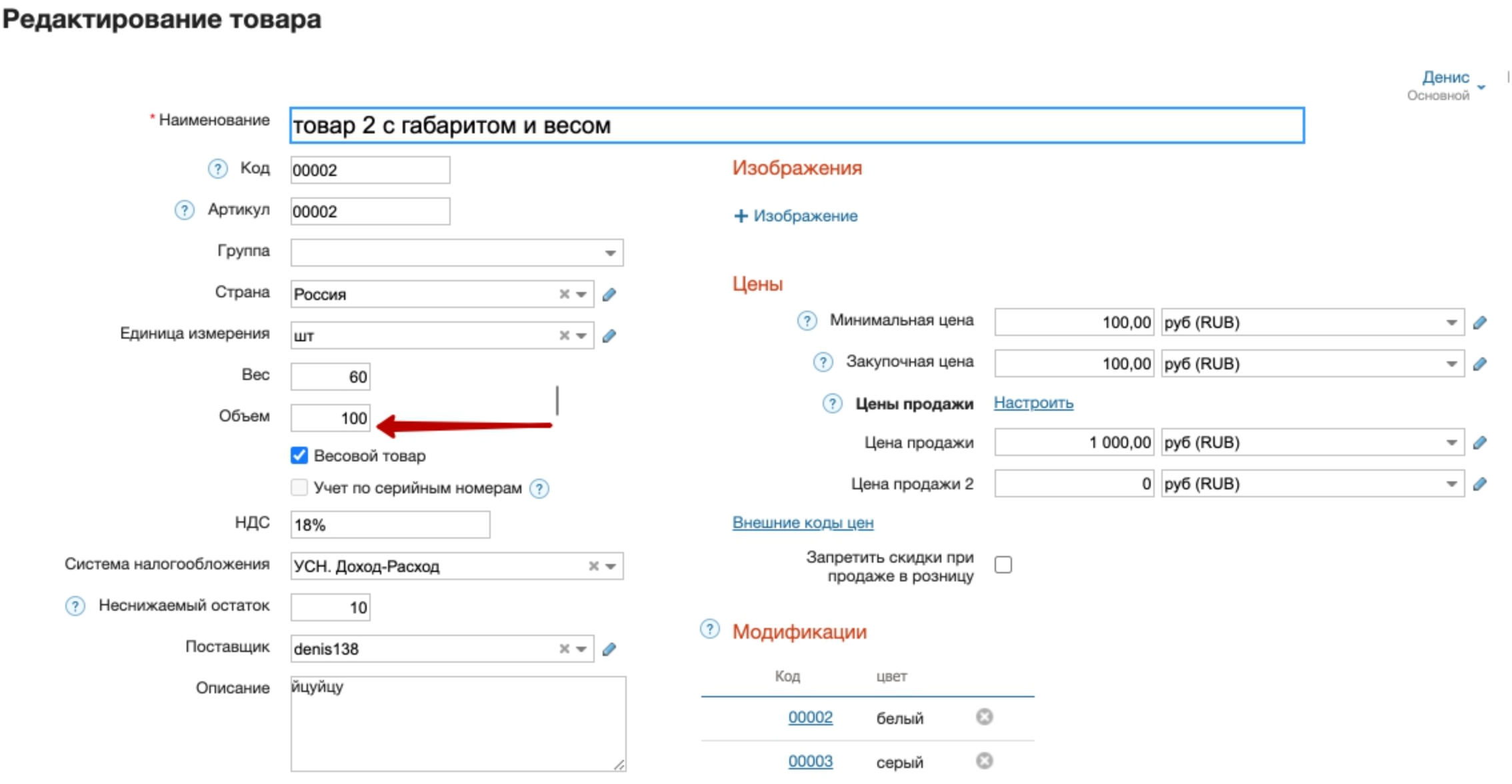Click edit pencil next to Поставщик field
Screen dimensions: 1512x784
point(609,649)
